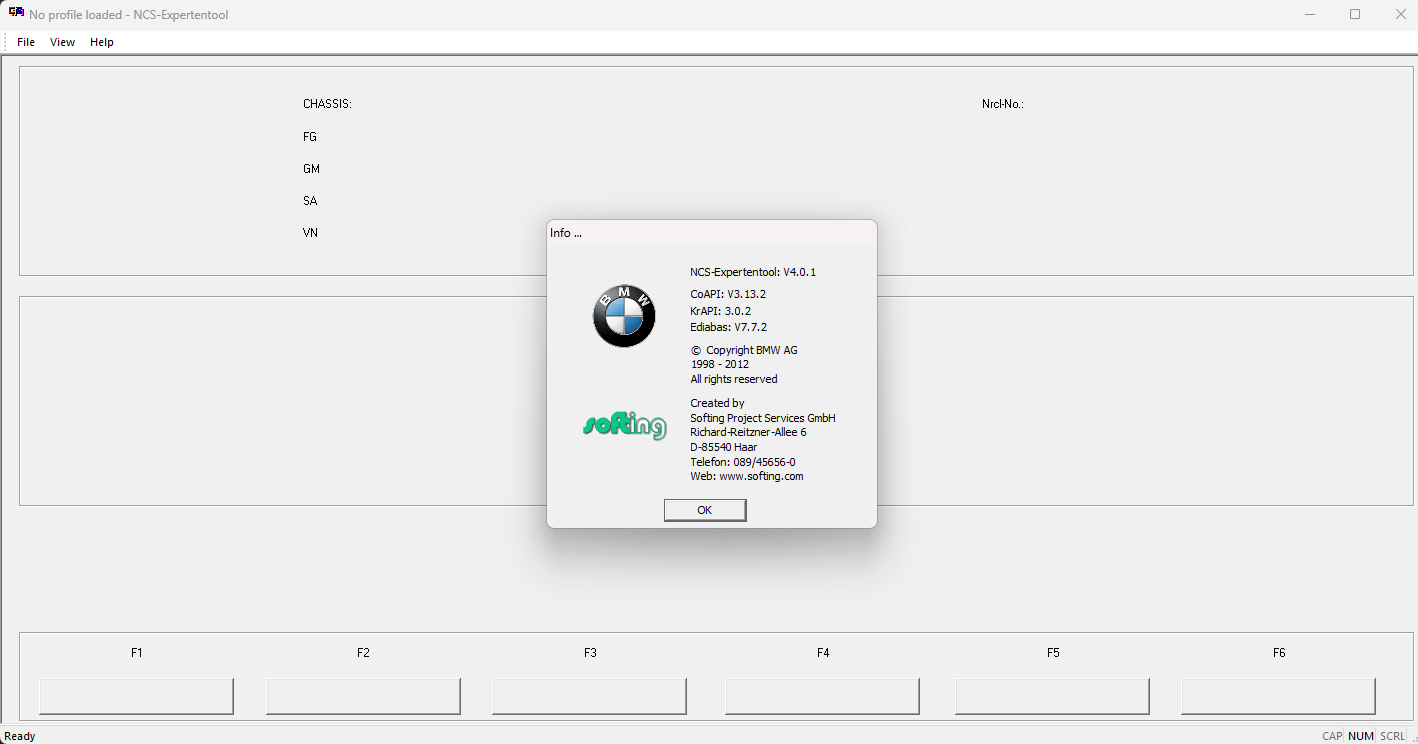This screenshot has width=1418, height=744.
Task: Close the NCS-Expertentool window
Action: pos(1400,14)
